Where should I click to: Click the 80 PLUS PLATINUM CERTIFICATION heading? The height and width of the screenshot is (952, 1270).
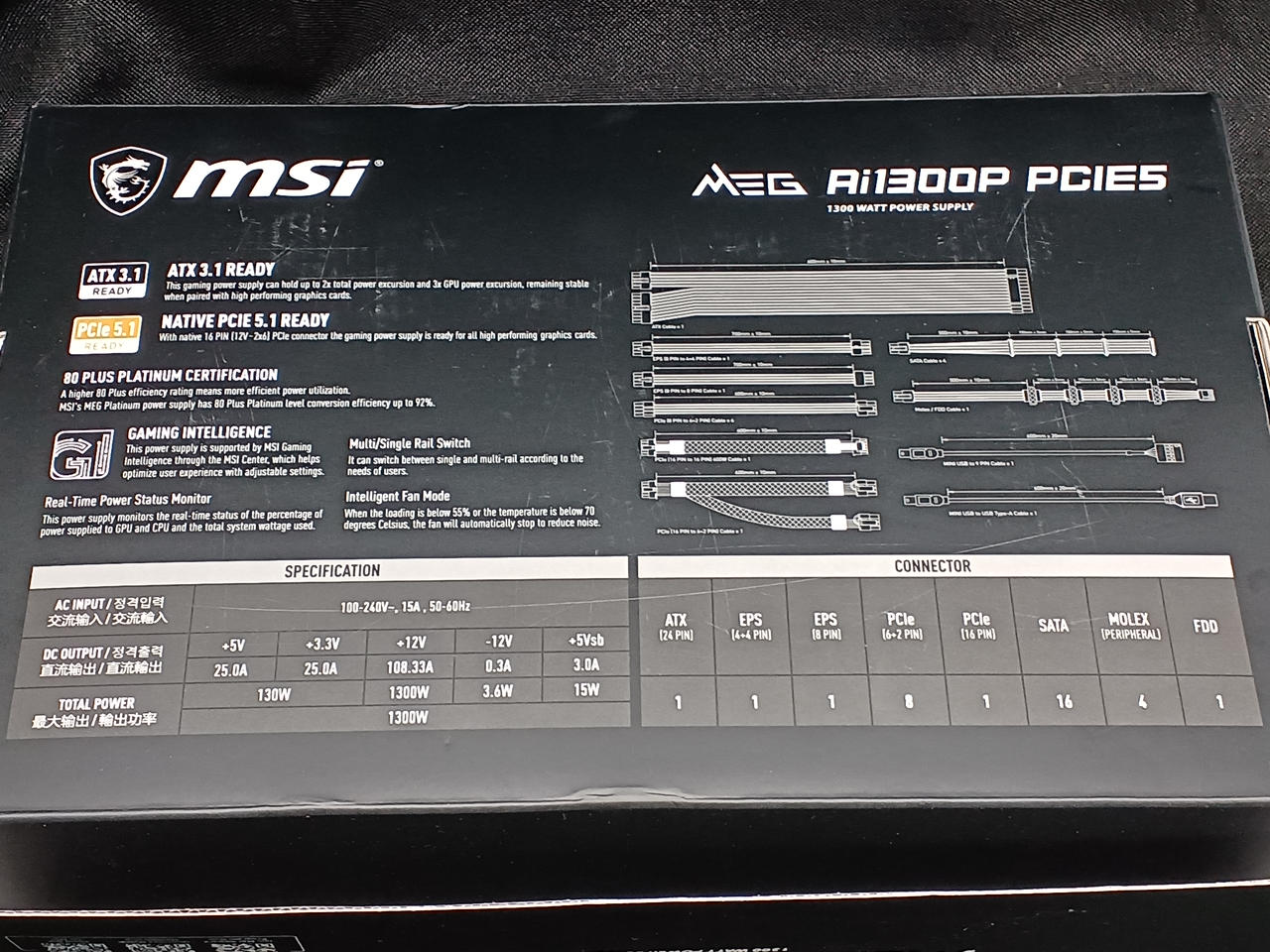tap(170, 375)
